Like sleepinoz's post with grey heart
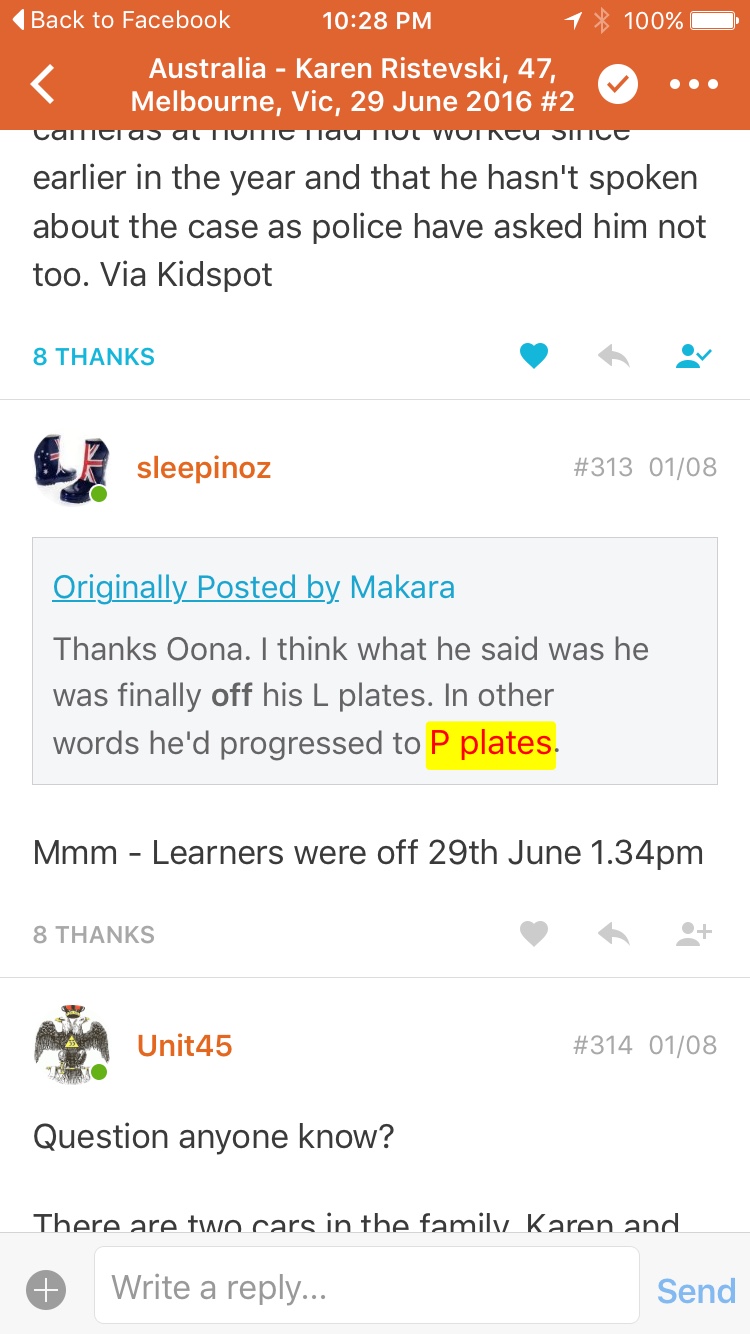 534,934
